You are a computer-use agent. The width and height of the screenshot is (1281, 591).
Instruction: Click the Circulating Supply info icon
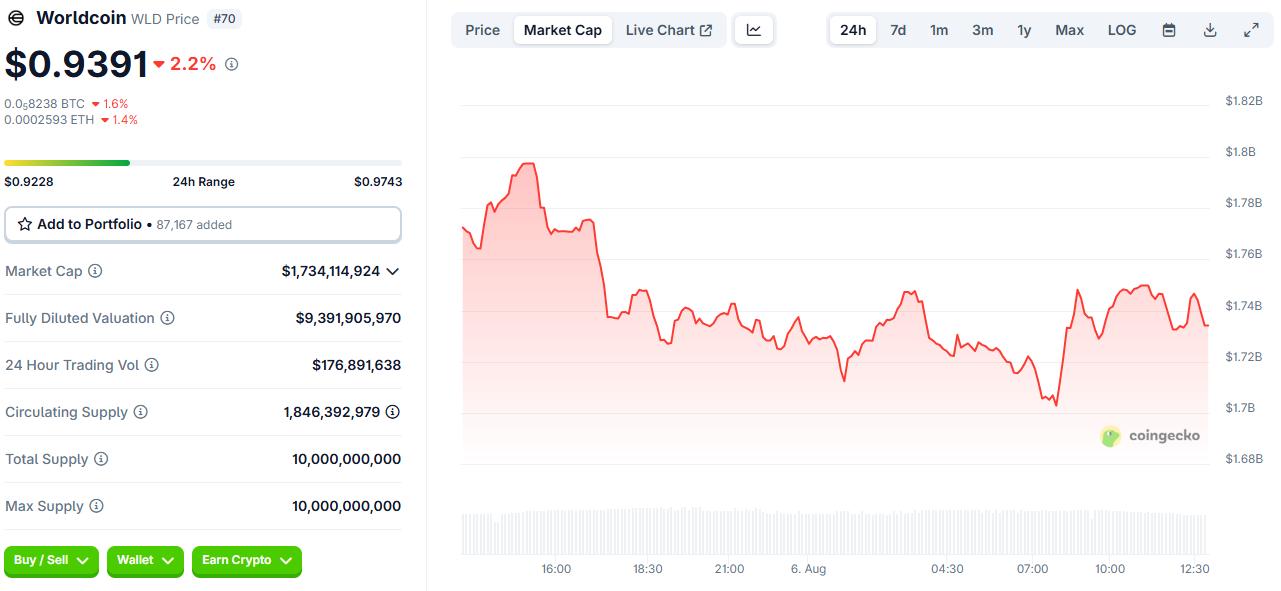[x=140, y=412]
